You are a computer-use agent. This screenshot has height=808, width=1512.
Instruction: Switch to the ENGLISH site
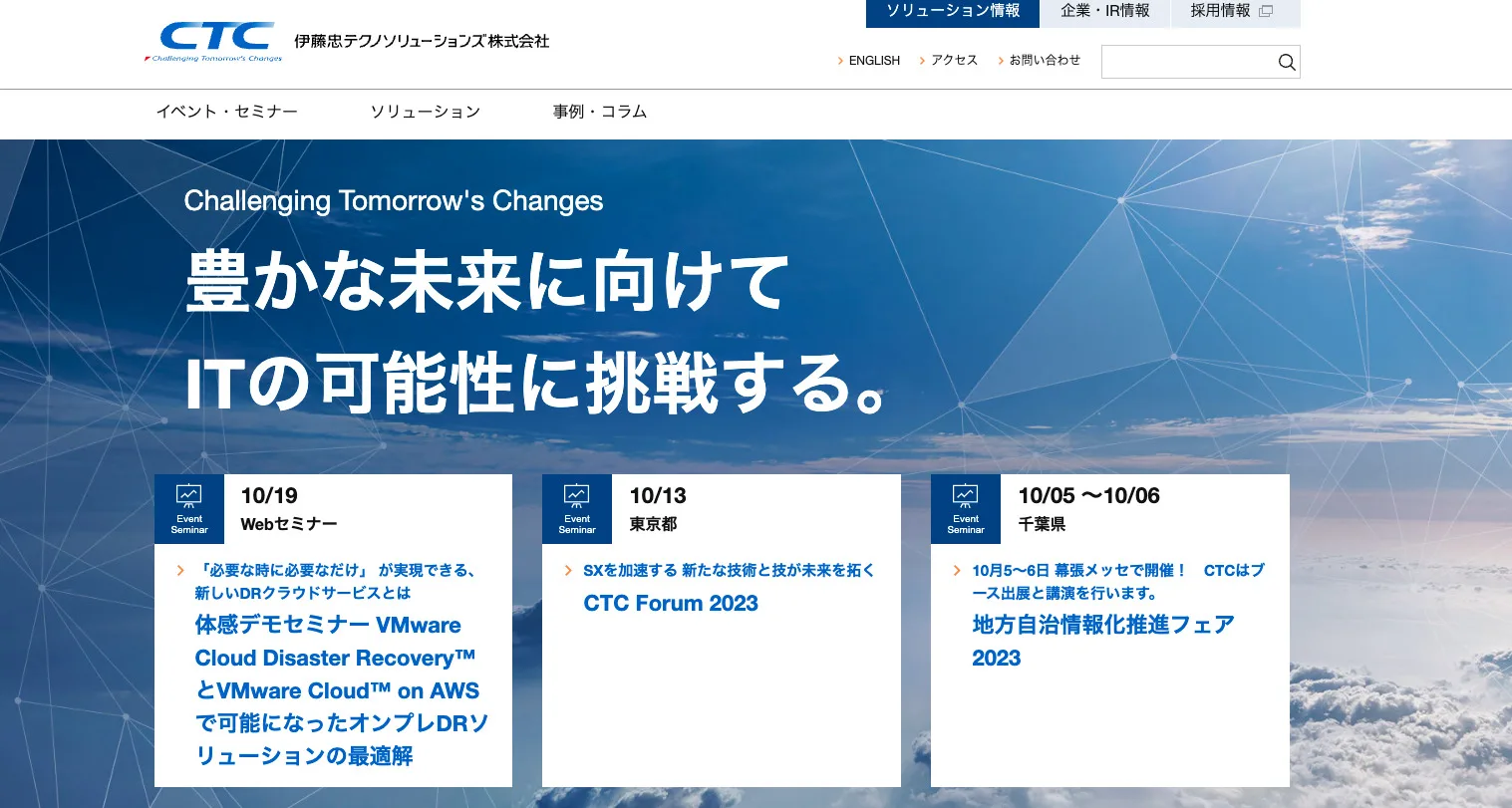[x=874, y=61]
